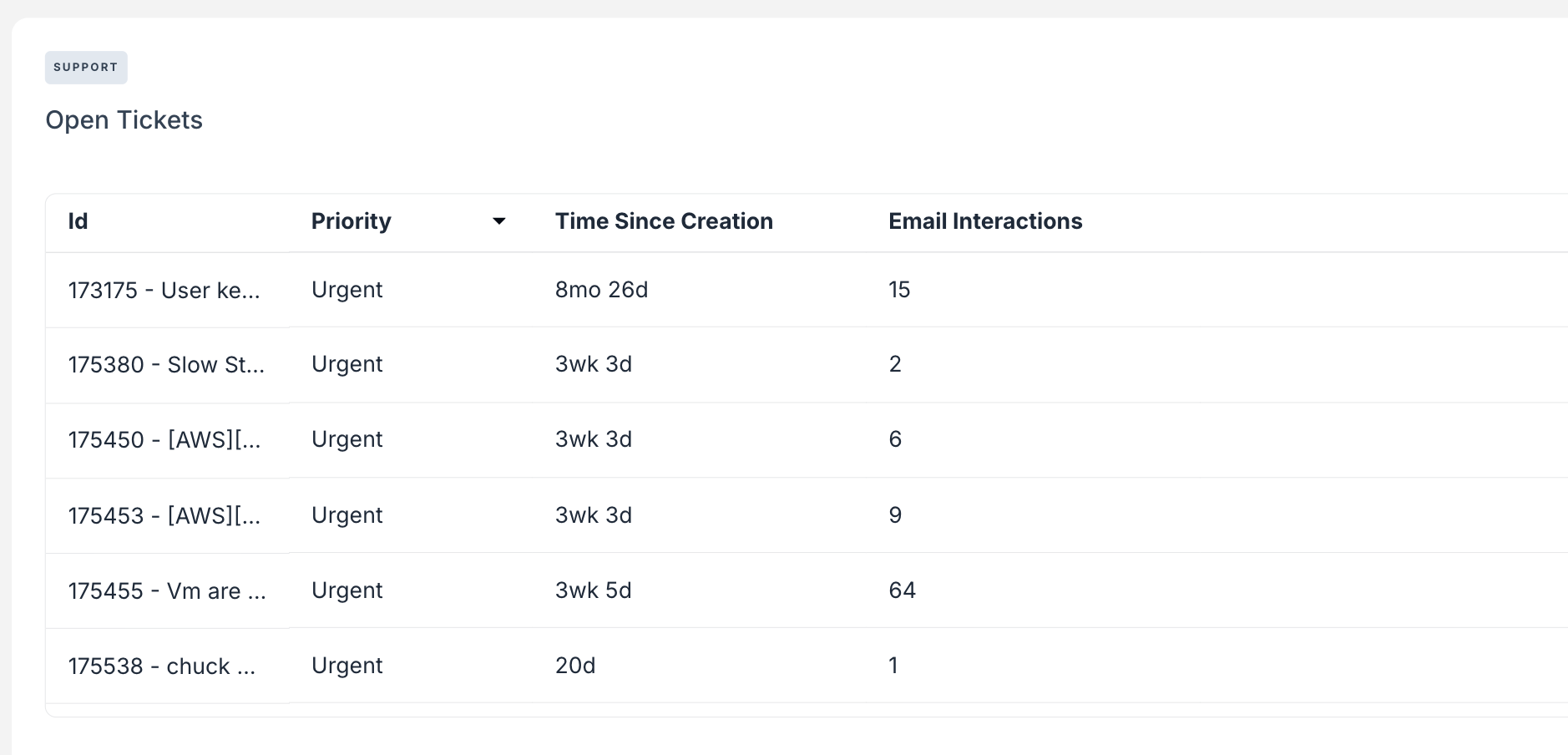The width and height of the screenshot is (1568, 755).
Task: Click the 64 email interactions cell
Action: click(902, 590)
